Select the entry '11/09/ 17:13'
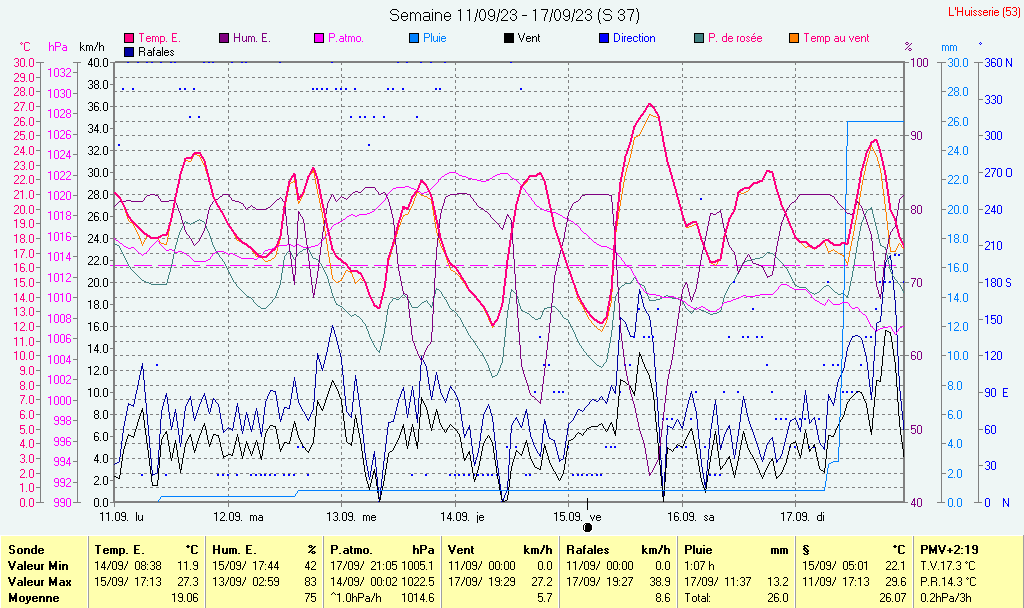The width and height of the screenshot is (1024, 608). [836, 582]
